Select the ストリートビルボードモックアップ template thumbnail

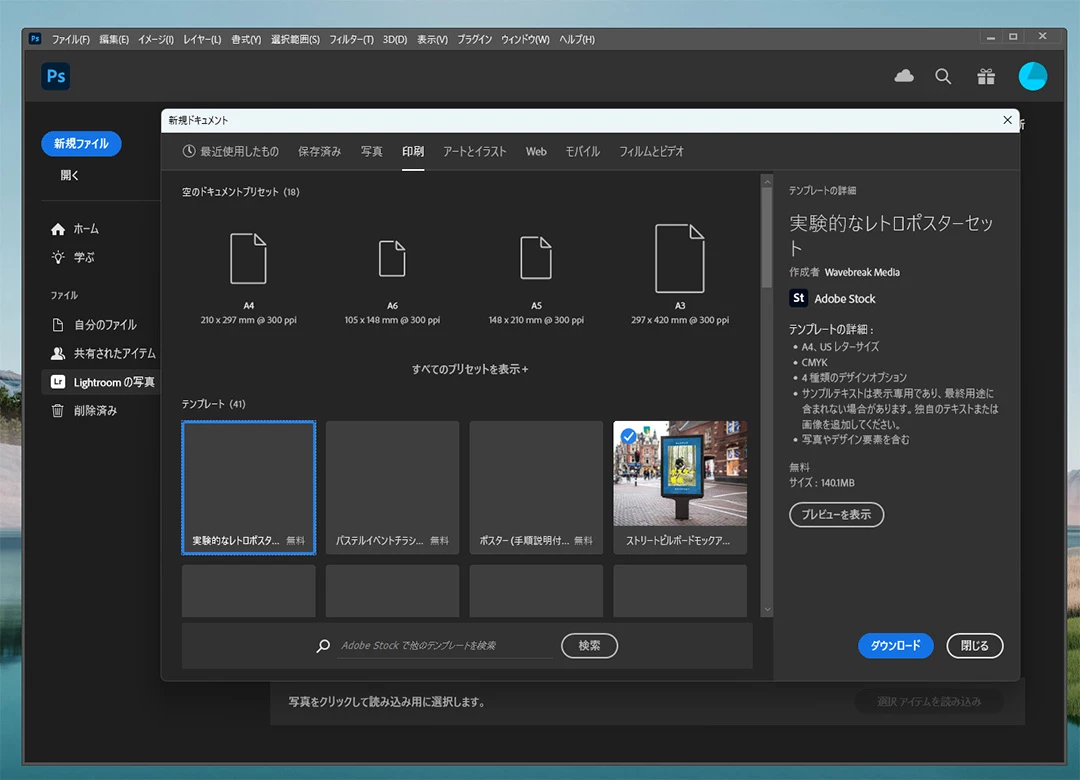[x=680, y=487]
